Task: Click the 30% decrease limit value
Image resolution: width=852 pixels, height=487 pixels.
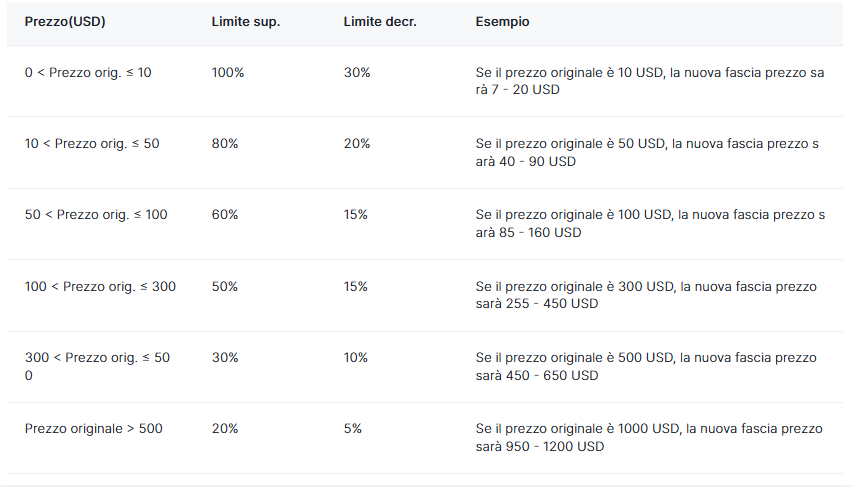Action: coord(357,73)
